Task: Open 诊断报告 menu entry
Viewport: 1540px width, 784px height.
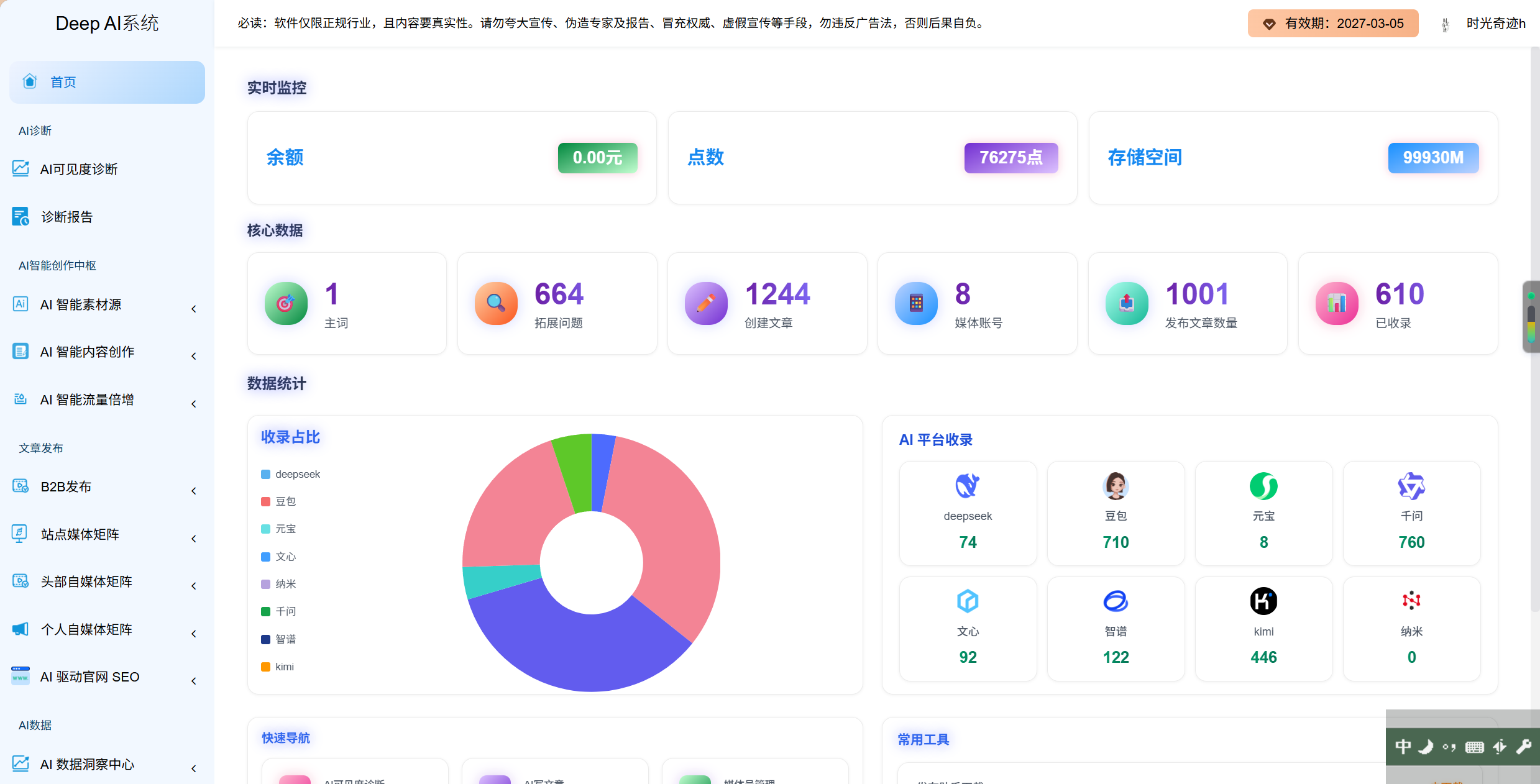Action: point(67,217)
